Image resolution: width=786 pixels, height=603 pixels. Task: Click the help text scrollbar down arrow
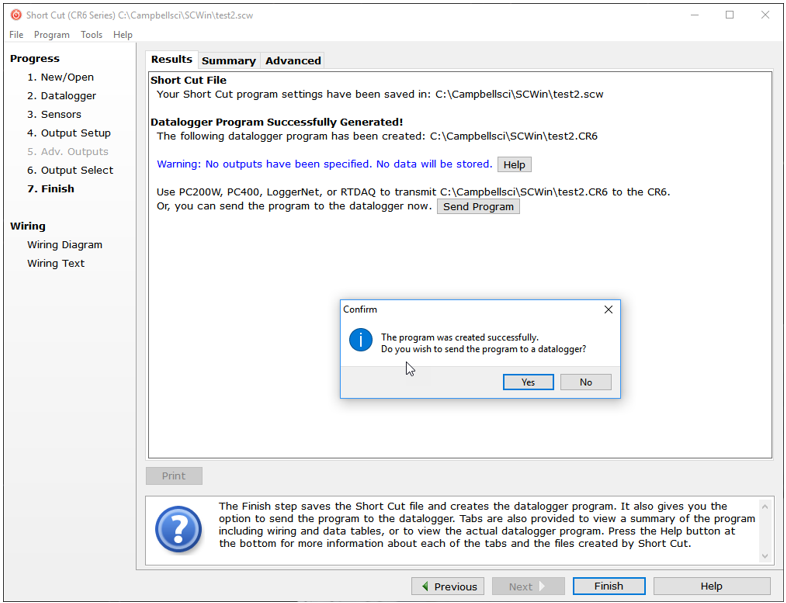(764, 555)
